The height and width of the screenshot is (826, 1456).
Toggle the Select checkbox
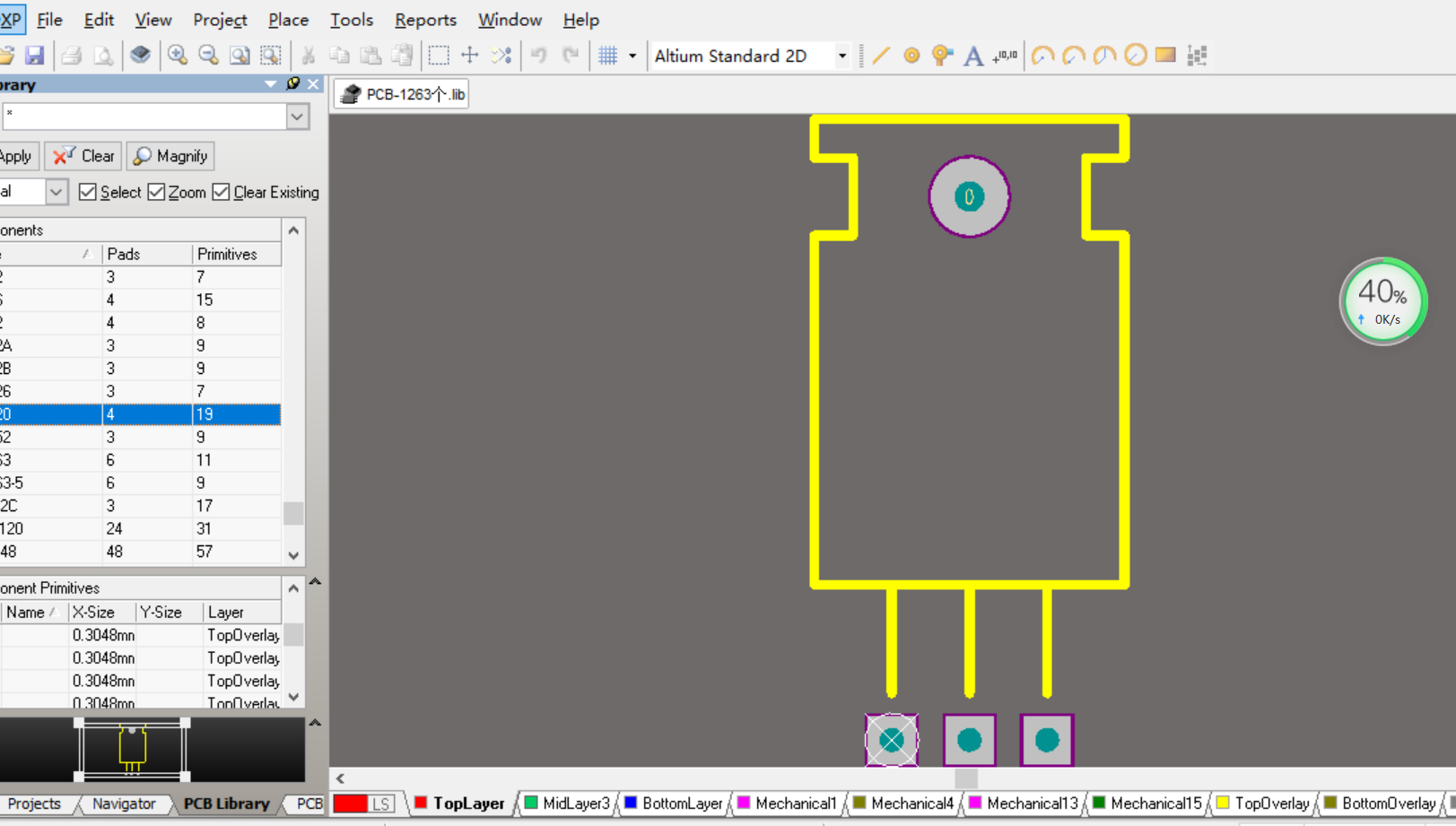click(x=87, y=192)
